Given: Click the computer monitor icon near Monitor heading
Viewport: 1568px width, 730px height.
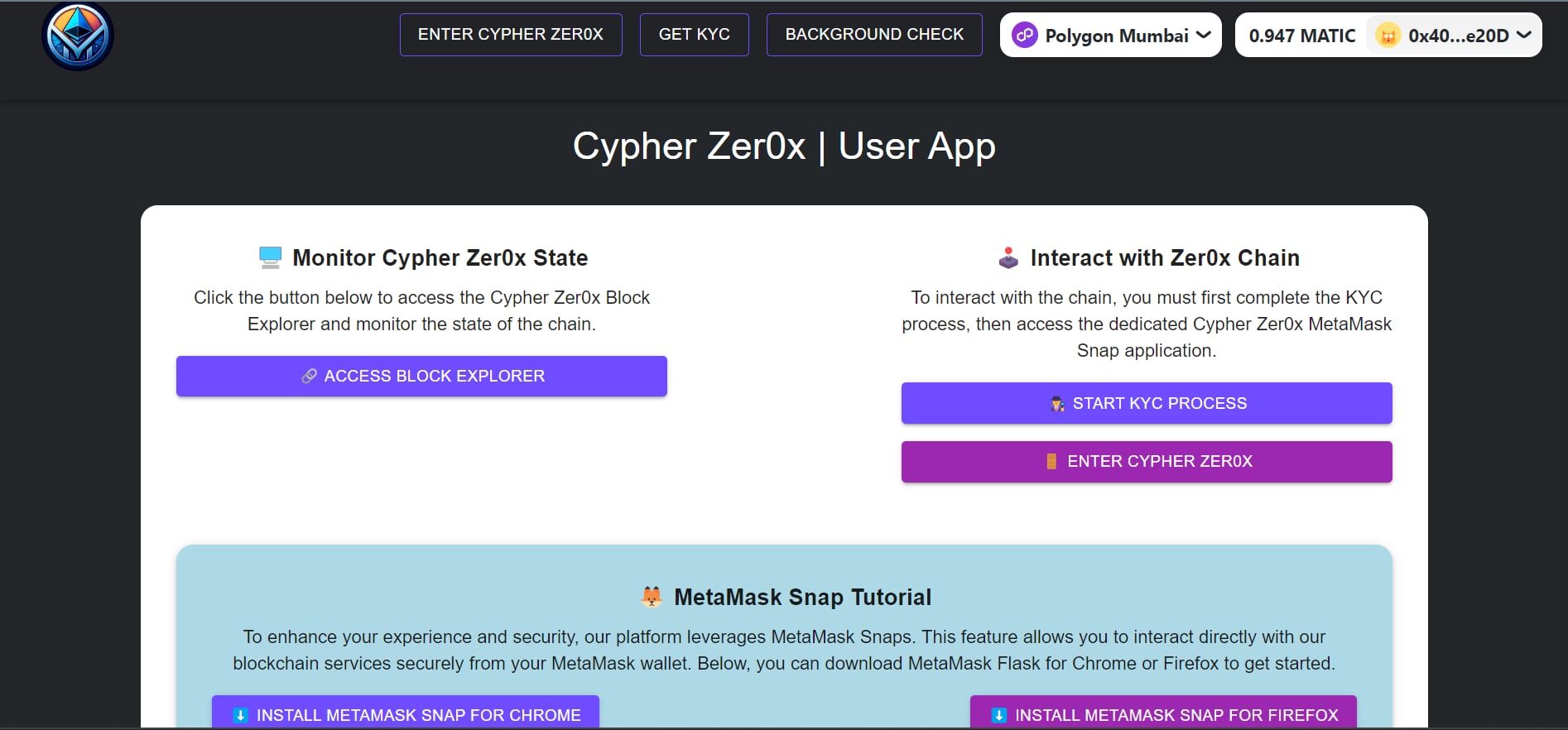Looking at the screenshot, I should coord(270,257).
